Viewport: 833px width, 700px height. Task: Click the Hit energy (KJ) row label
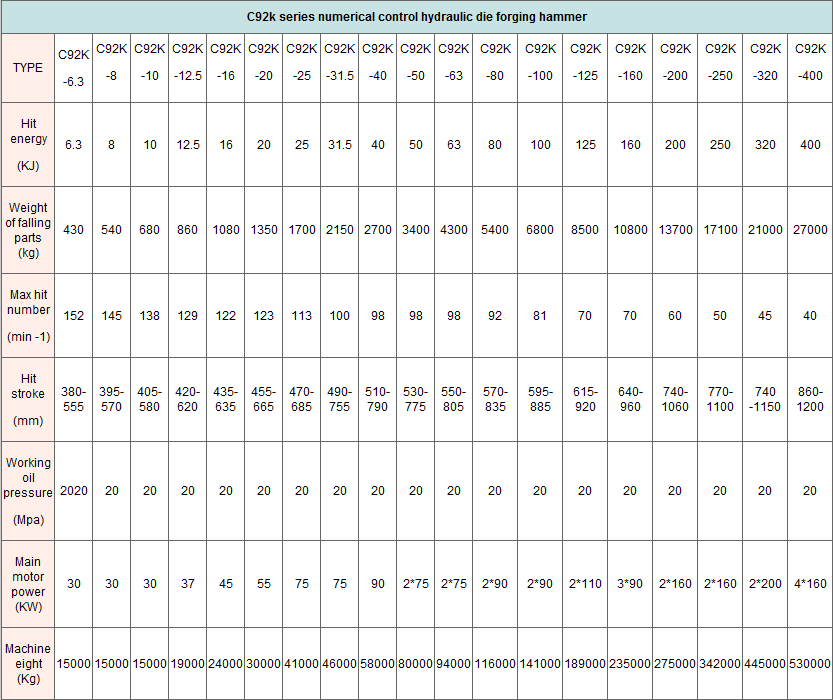[x=28, y=144]
